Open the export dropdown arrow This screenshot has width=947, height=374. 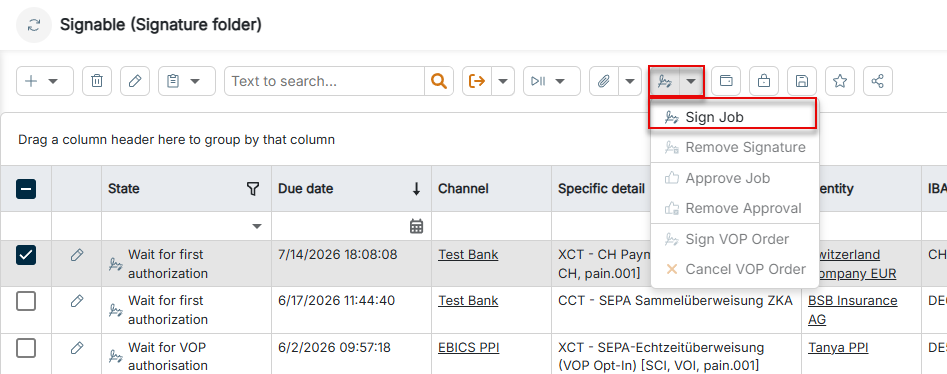coord(502,81)
